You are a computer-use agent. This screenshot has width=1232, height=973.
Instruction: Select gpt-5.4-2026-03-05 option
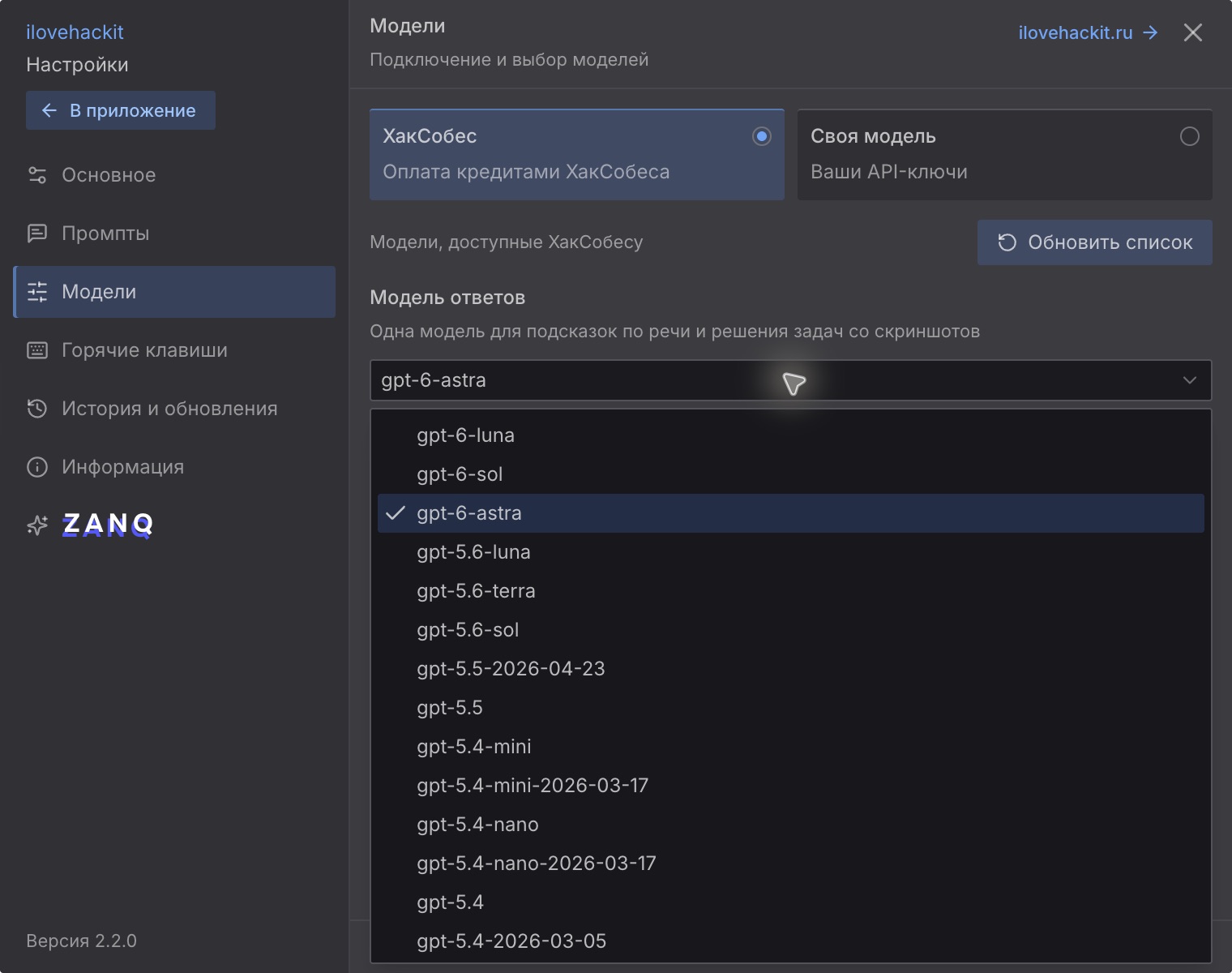pos(790,941)
